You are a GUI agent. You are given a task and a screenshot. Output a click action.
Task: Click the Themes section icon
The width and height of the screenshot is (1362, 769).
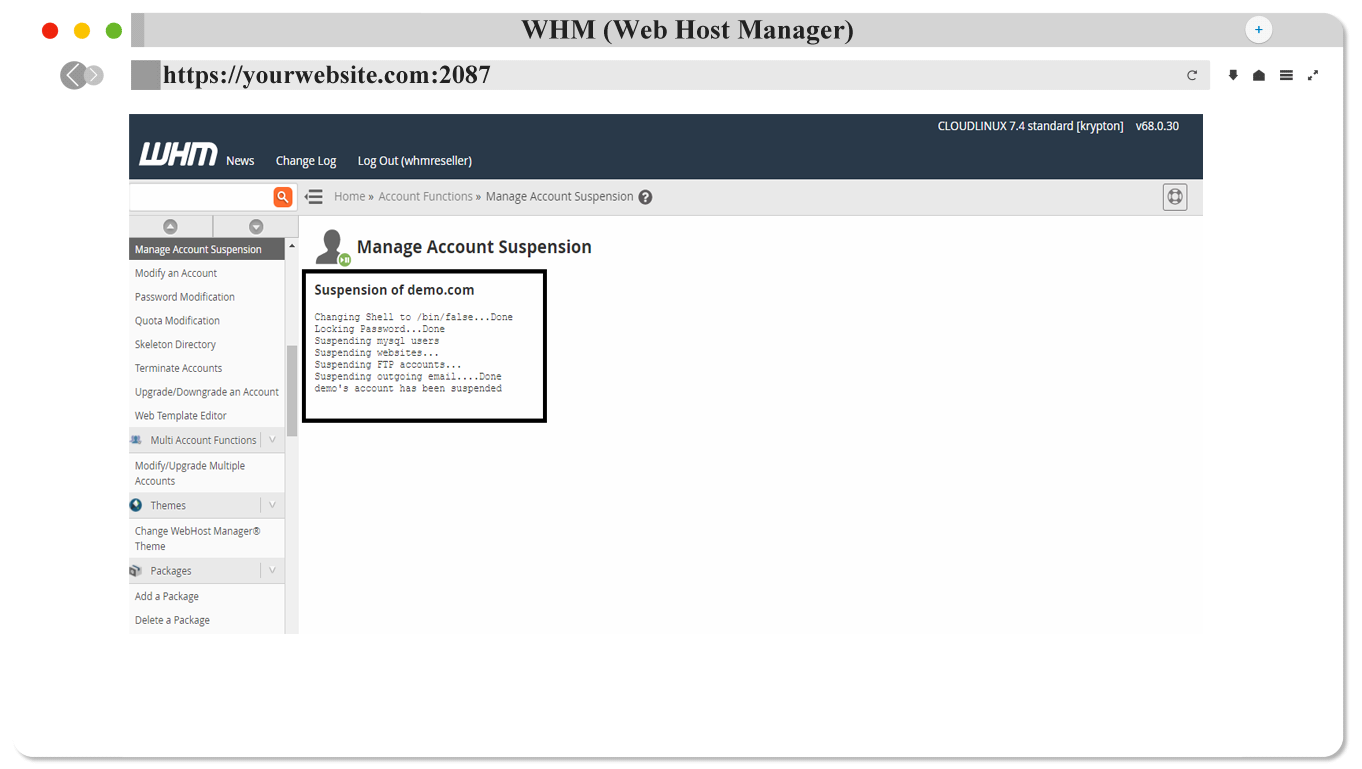click(136, 505)
